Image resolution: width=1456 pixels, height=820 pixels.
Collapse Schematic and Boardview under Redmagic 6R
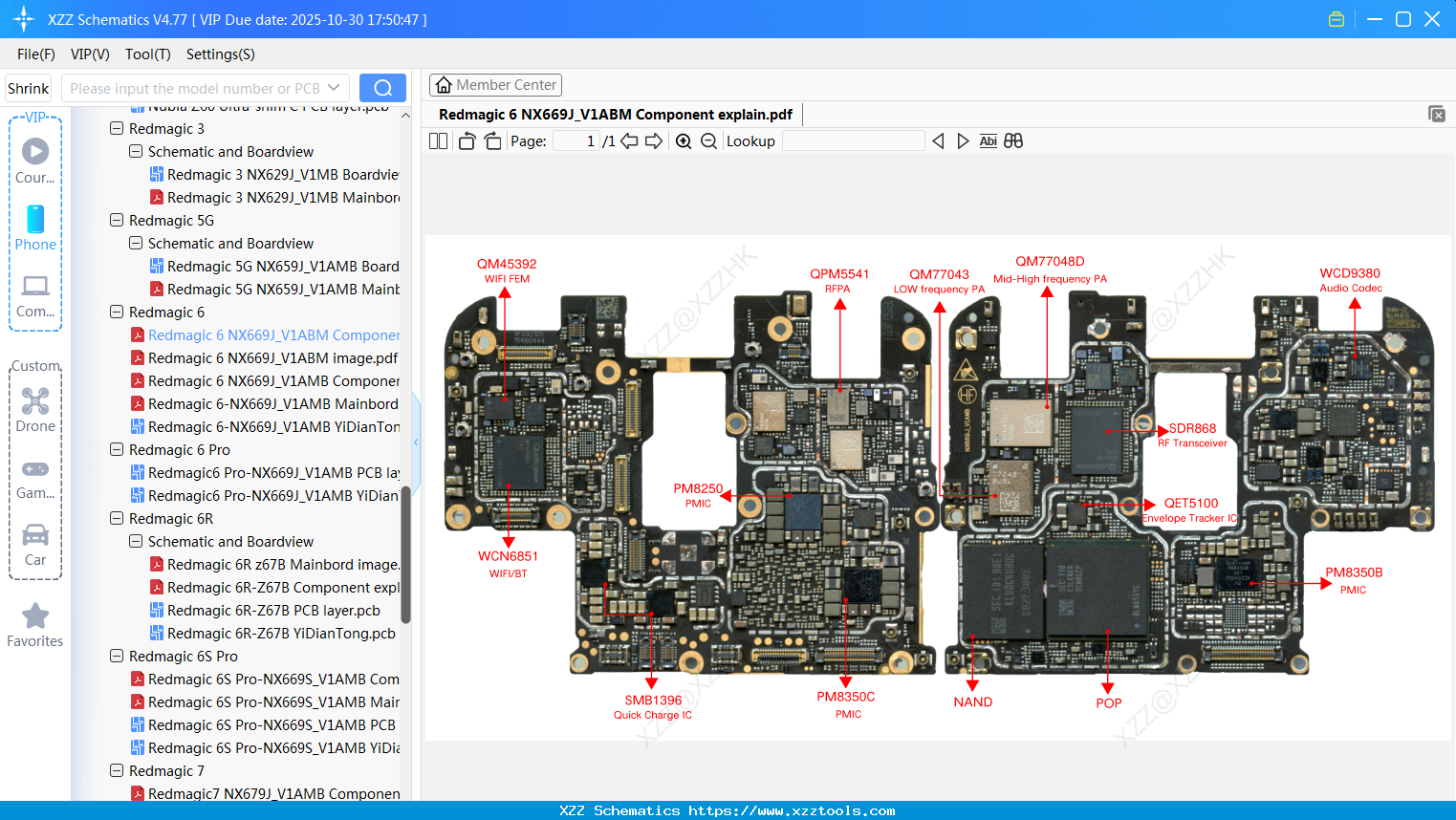(135, 541)
